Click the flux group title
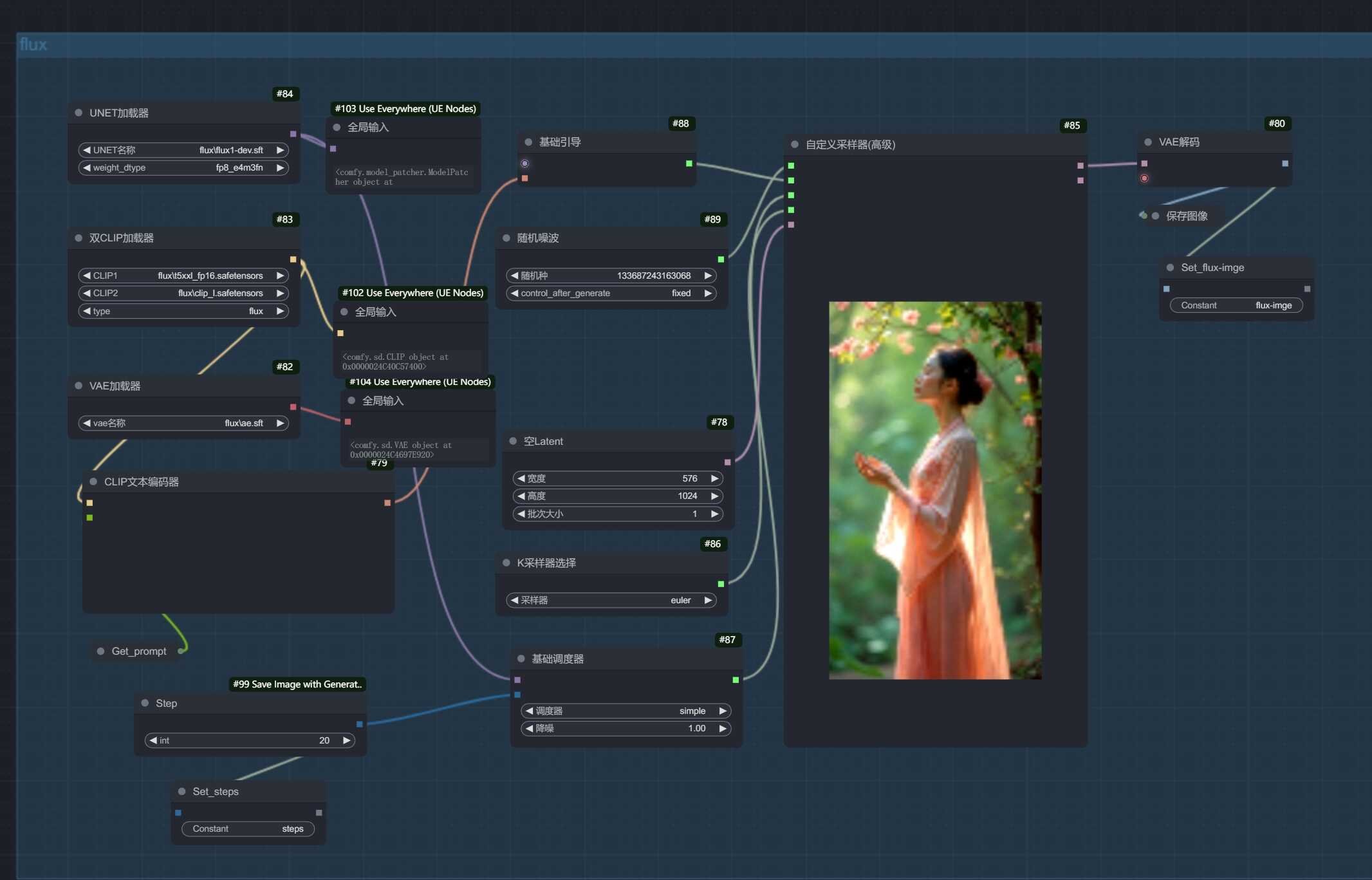Image resolution: width=1372 pixels, height=880 pixels. (x=33, y=44)
